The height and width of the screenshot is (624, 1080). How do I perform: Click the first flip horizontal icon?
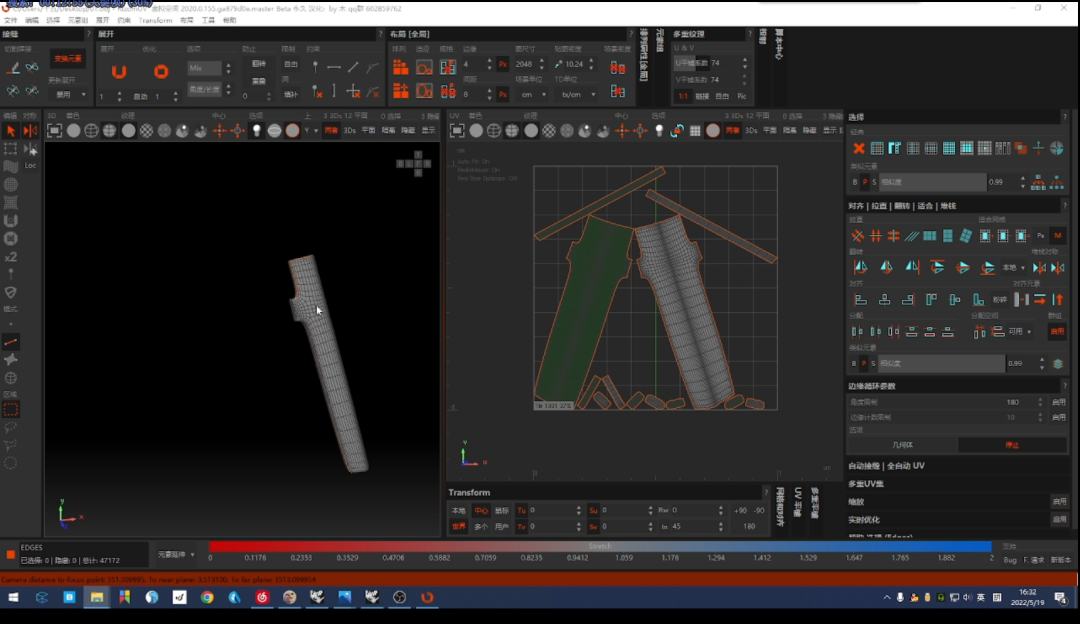[860, 267]
